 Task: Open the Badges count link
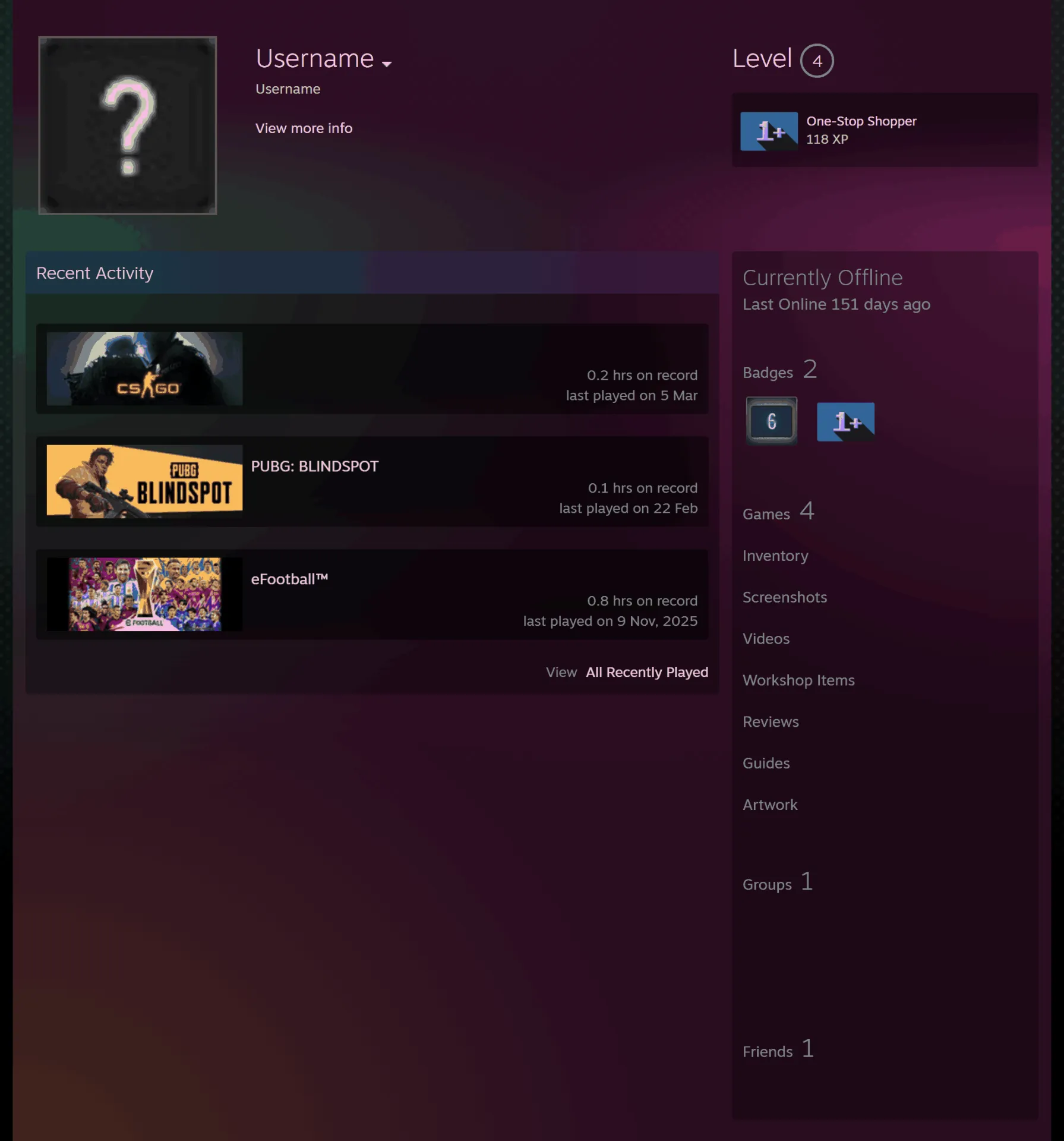tap(779, 370)
